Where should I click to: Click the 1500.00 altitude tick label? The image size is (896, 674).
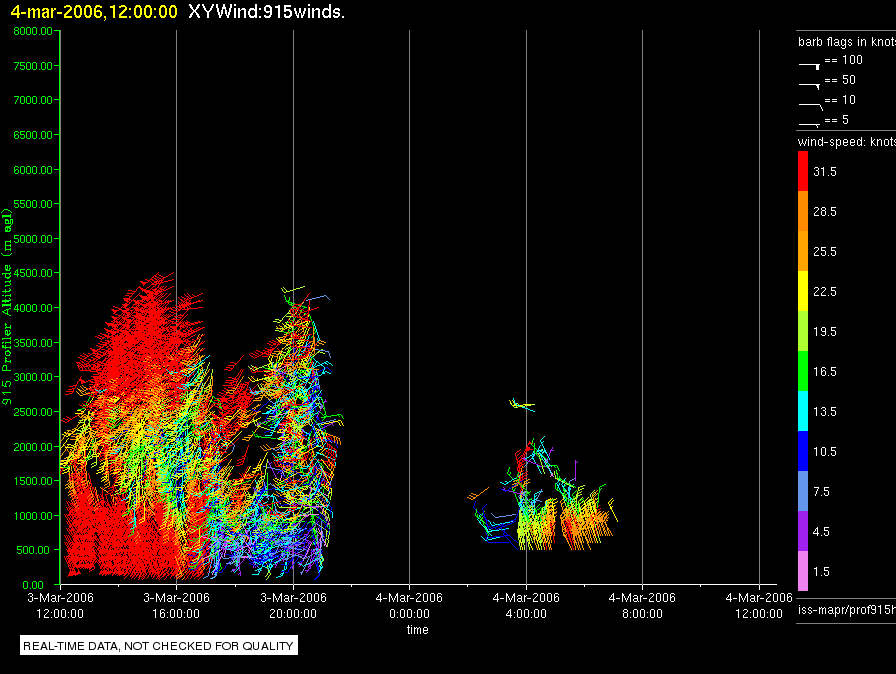click(33, 481)
